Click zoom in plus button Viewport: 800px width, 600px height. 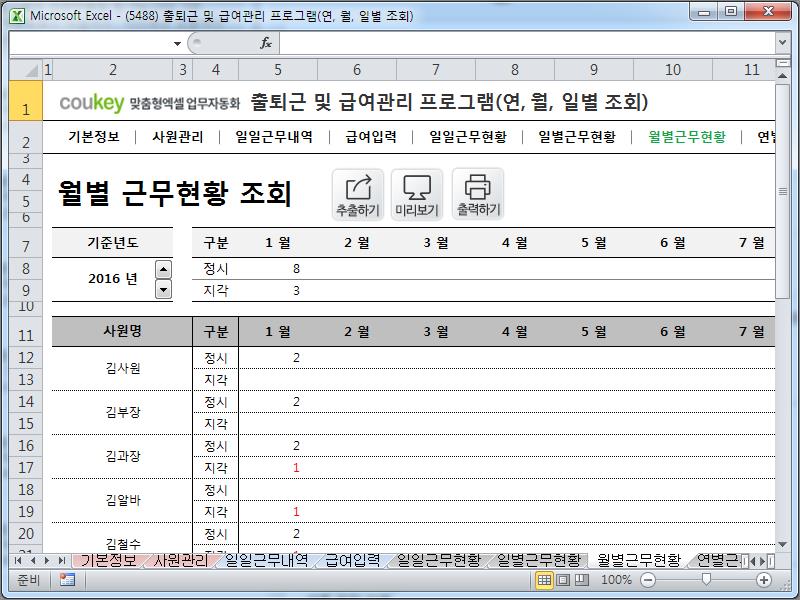tap(764, 580)
